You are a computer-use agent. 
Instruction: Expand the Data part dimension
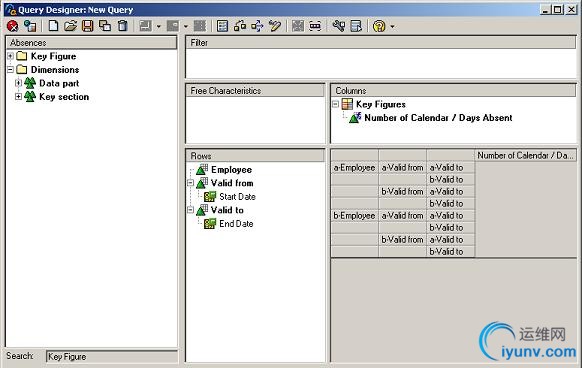click(x=18, y=83)
